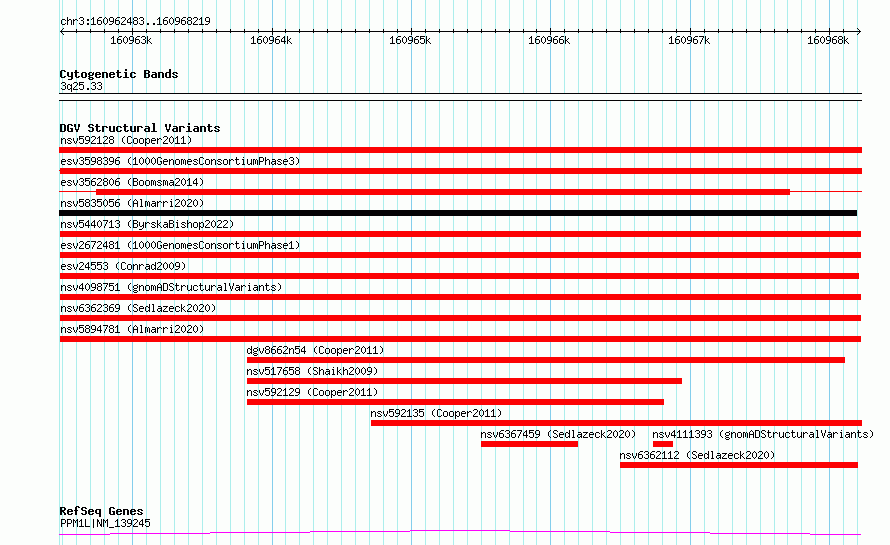The width and height of the screenshot is (890, 545).
Task: Select the black bar for nsv5835056
Action: click(x=458, y=213)
